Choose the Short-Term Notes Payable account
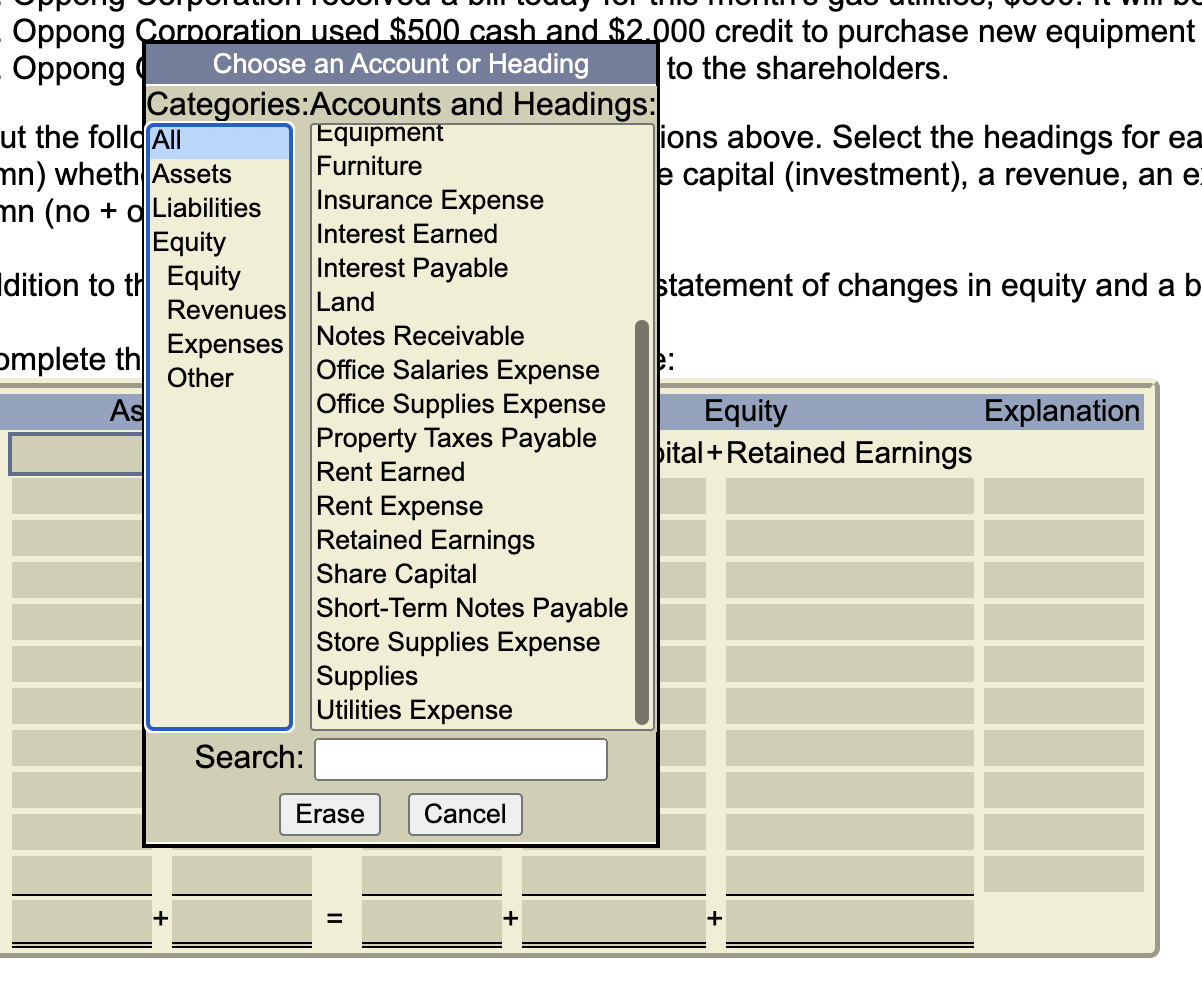Image resolution: width=1202 pixels, height=986 pixels. coord(474,608)
